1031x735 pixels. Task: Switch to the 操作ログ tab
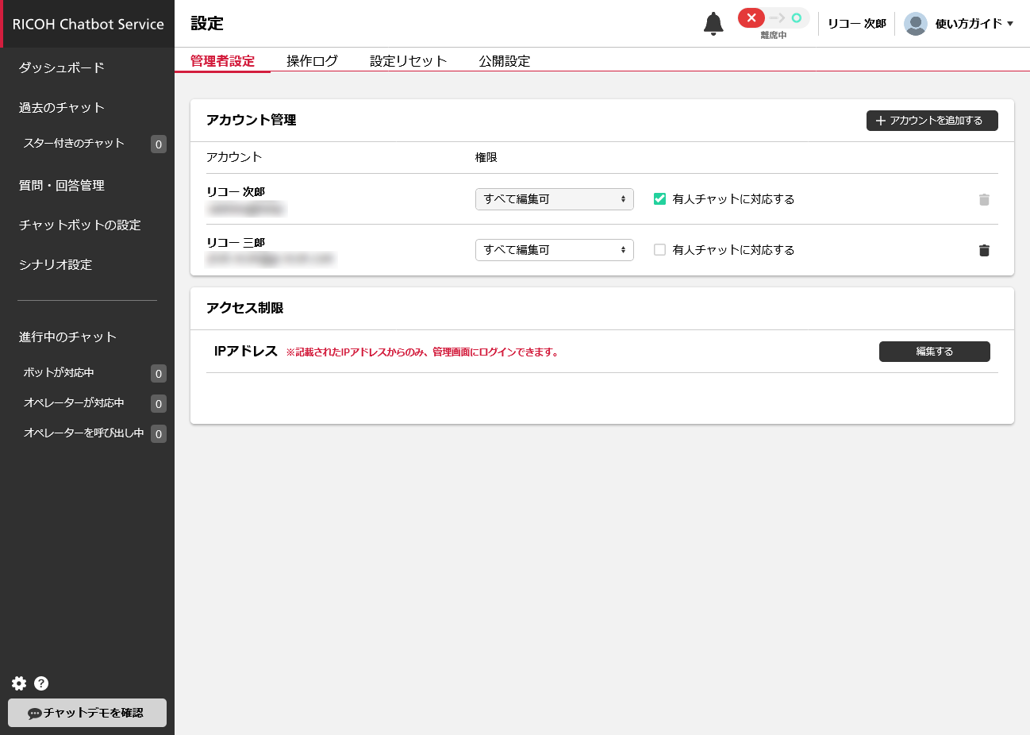coord(312,61)
